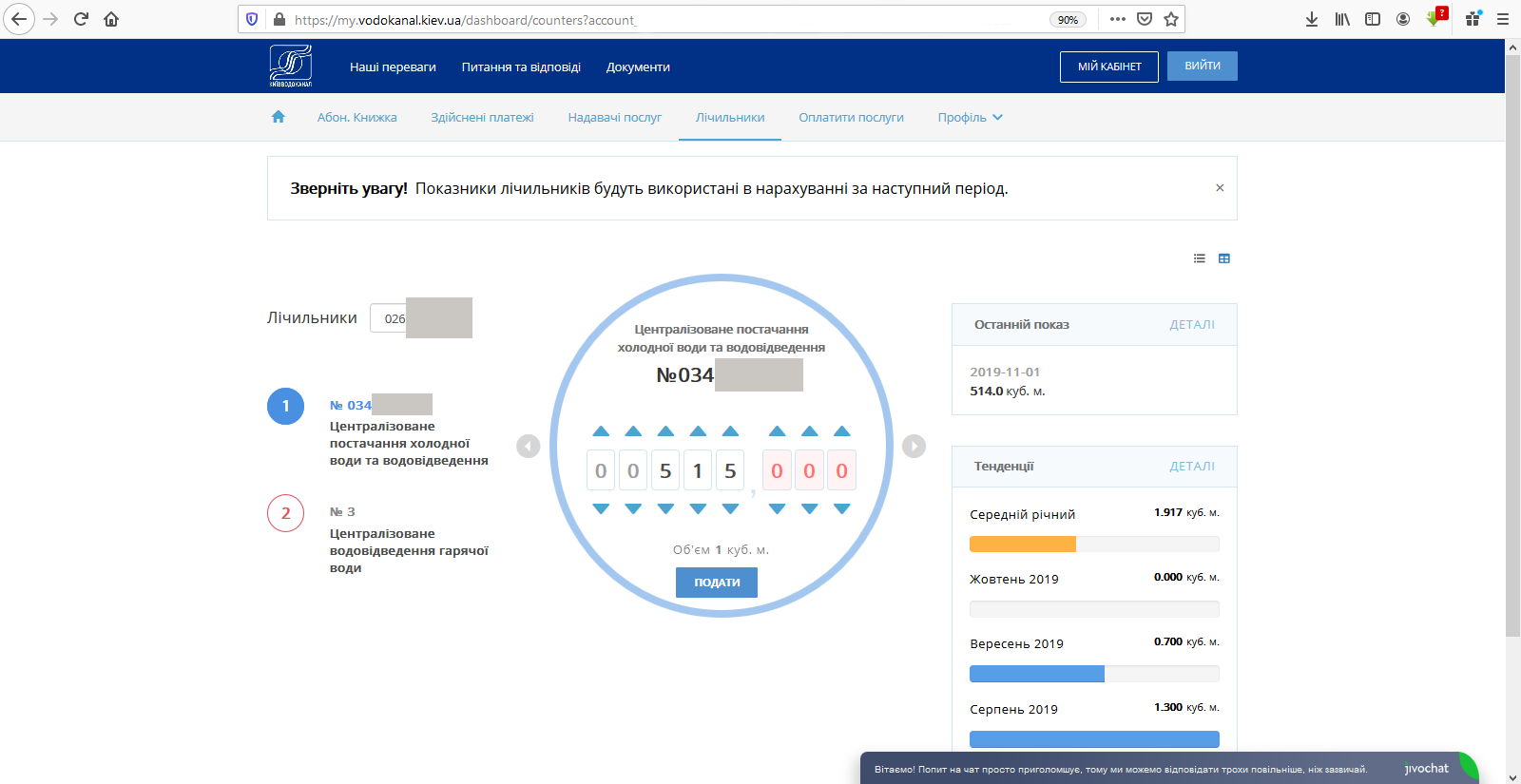Image resolution: width=1521 pixels, height=784 pixels.
Task: Go to next meter with right arrow
Action: point(914,446)
